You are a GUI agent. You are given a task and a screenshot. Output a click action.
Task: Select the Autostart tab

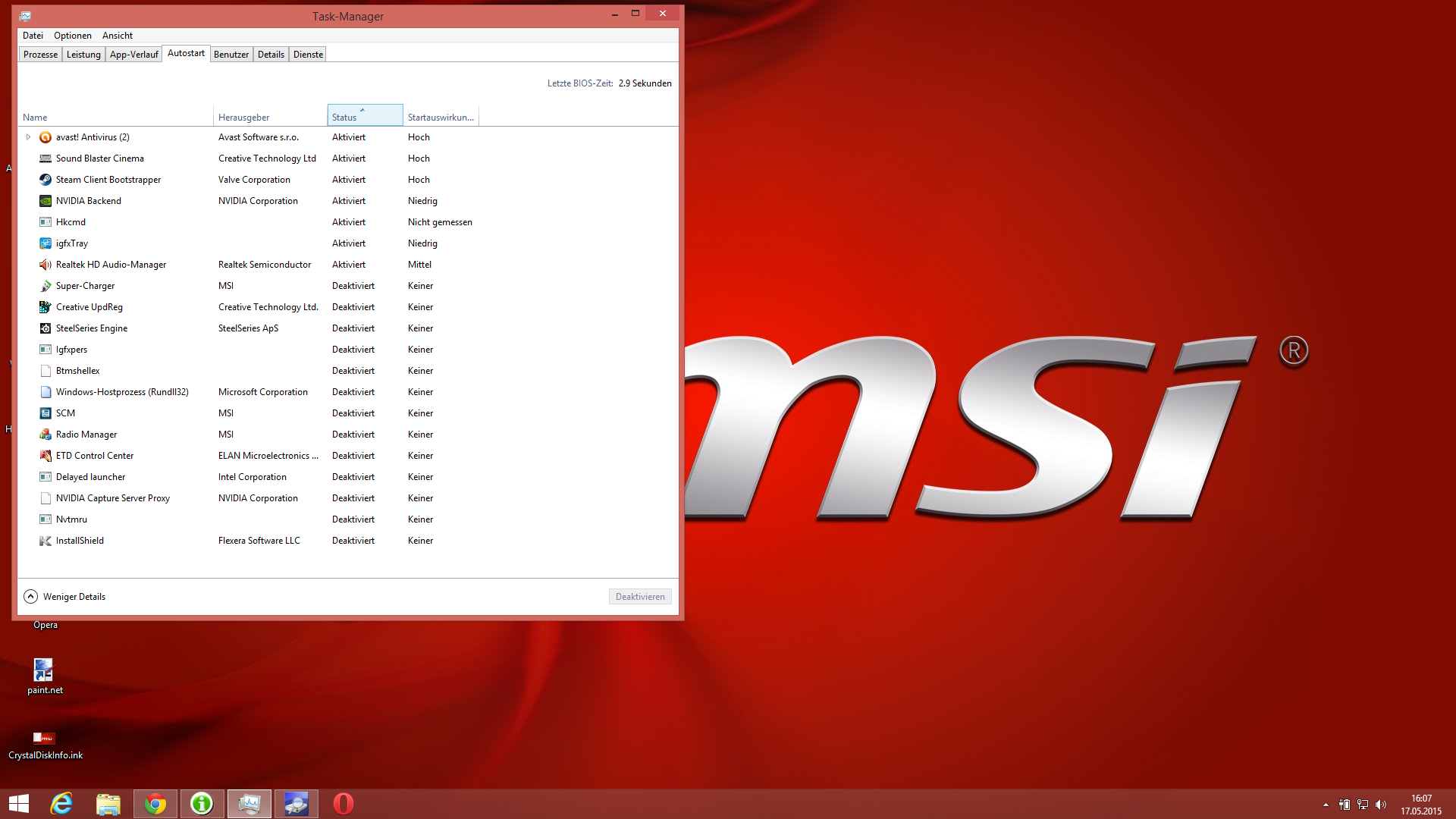click(186, 53)
